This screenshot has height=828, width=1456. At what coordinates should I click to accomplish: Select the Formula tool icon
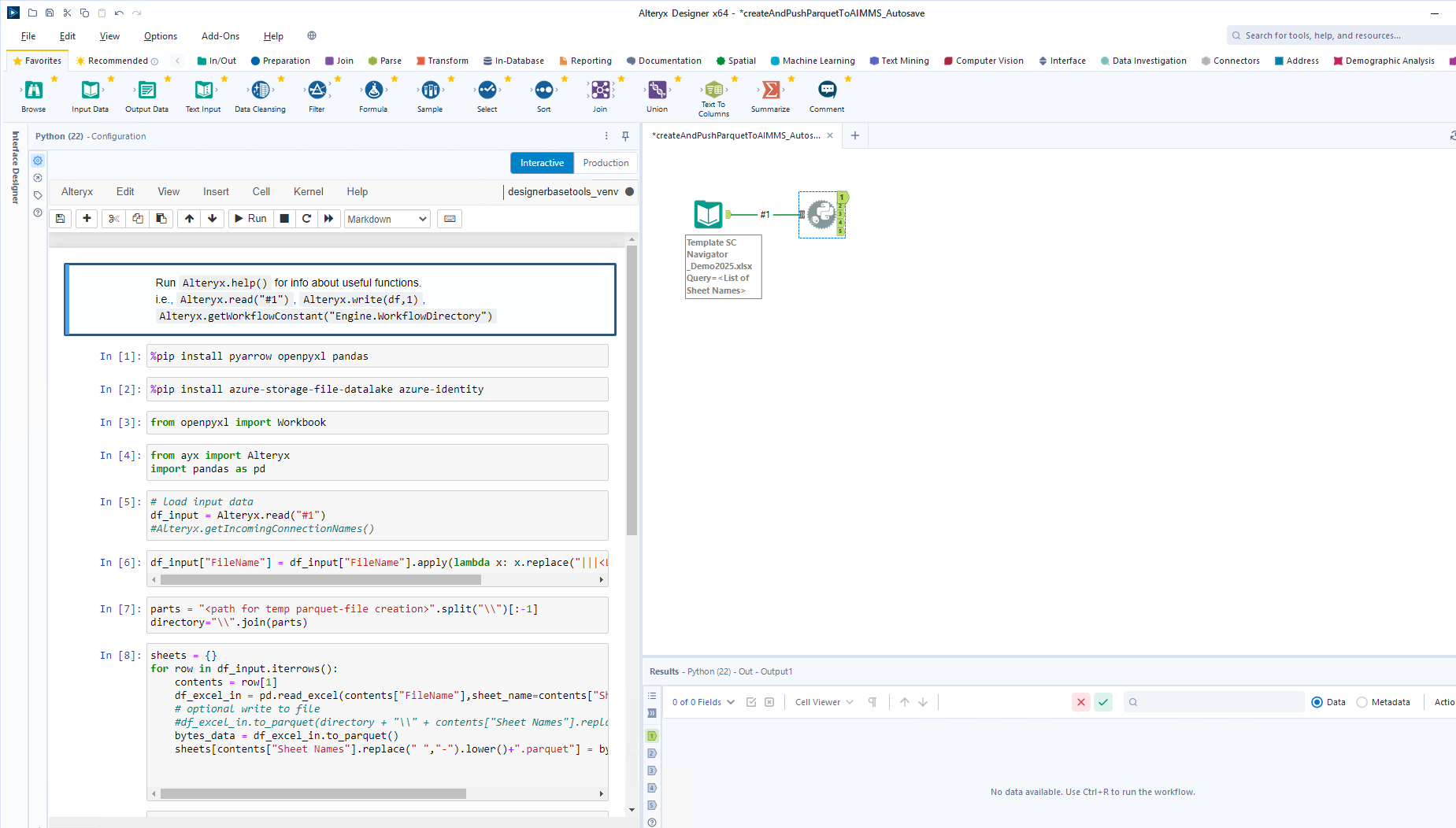374,90
